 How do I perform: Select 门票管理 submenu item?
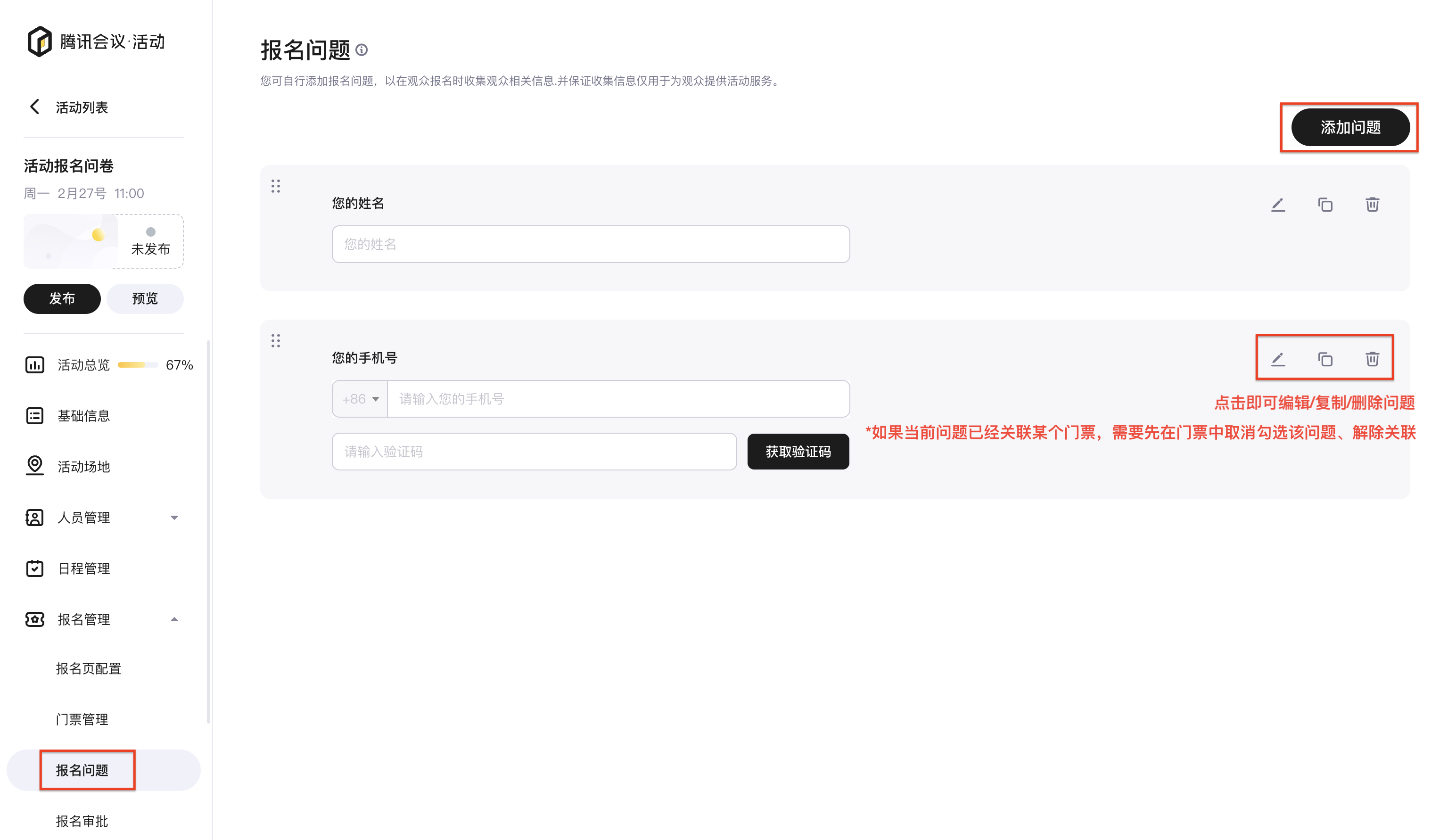tap(82, 719)
